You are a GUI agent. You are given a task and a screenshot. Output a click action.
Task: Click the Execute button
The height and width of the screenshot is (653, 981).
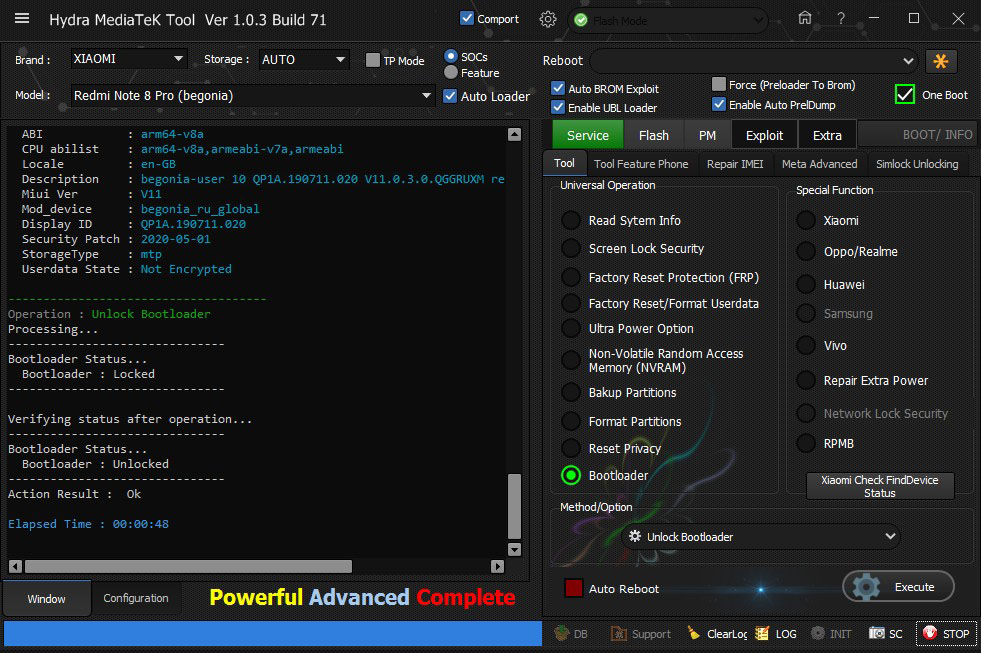[x=898, y=587]
